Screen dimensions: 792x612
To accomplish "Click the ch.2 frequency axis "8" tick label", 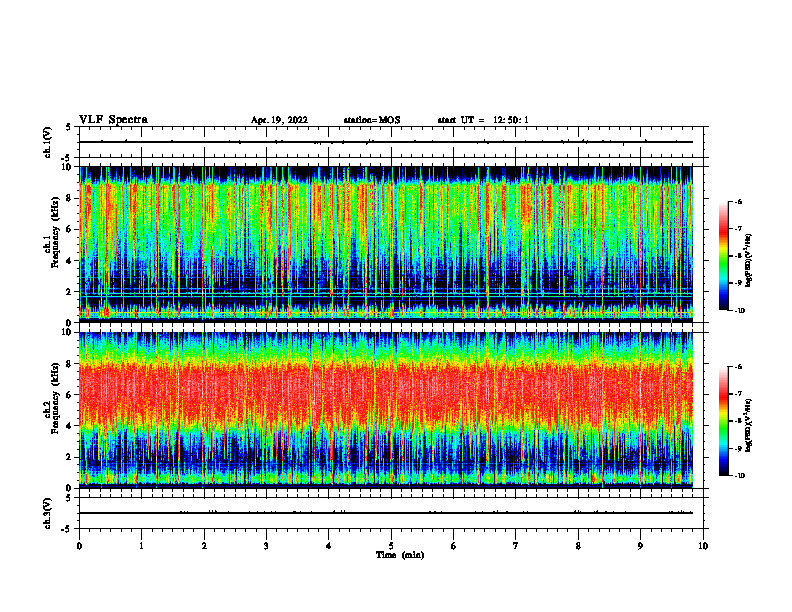I will click(x=70, y=364).
